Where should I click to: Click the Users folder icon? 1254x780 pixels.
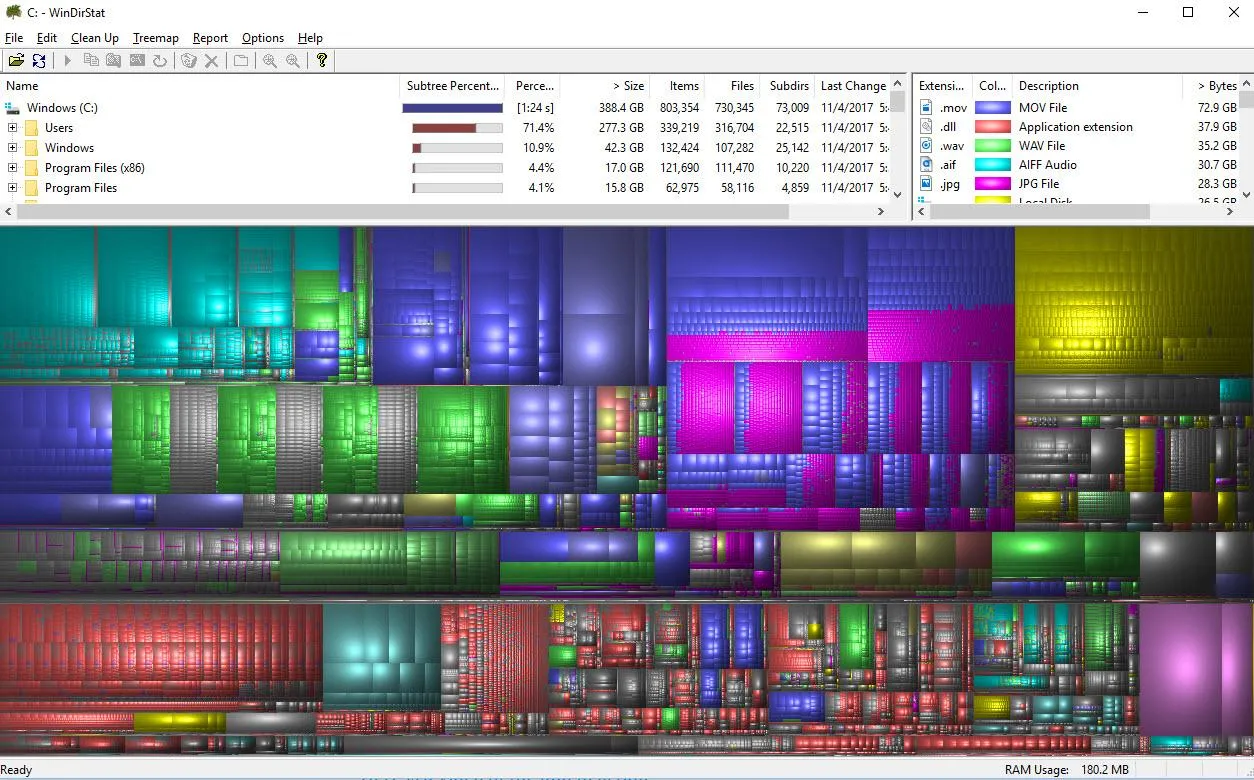point(32,128)
